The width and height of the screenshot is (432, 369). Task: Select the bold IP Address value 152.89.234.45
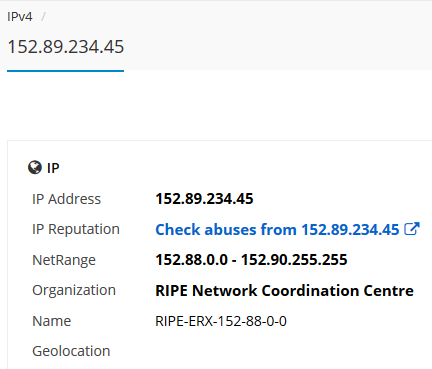point(204,199)
